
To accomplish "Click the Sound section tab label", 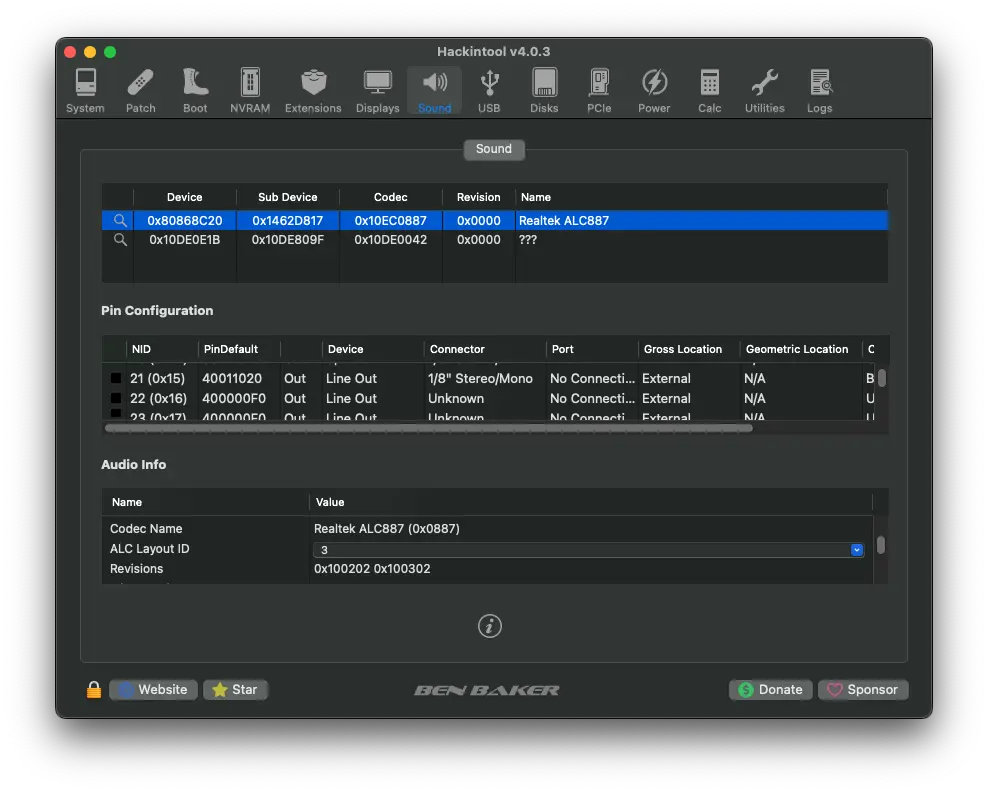I will point(494,149).
